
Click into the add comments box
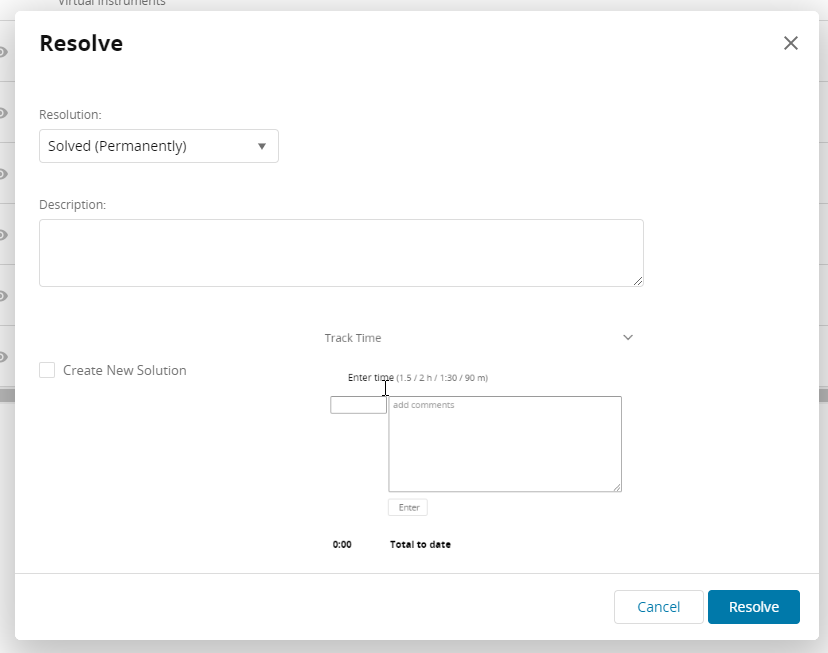click(x=504, y=444)
